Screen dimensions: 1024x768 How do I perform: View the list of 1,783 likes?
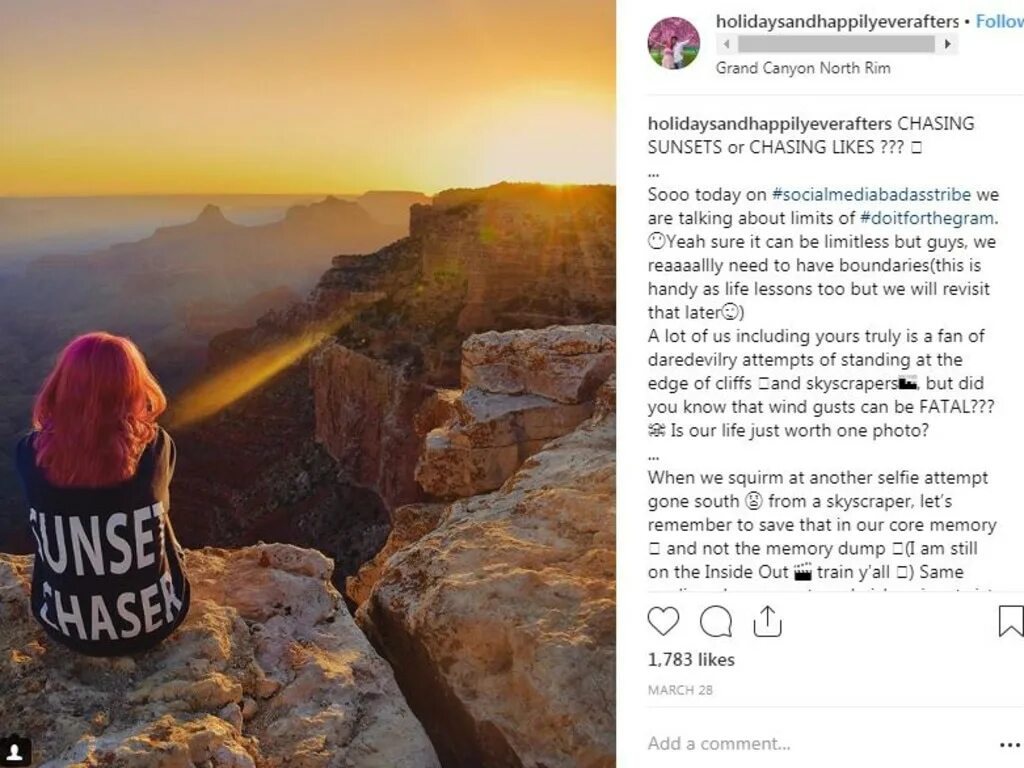click(691, 660)
